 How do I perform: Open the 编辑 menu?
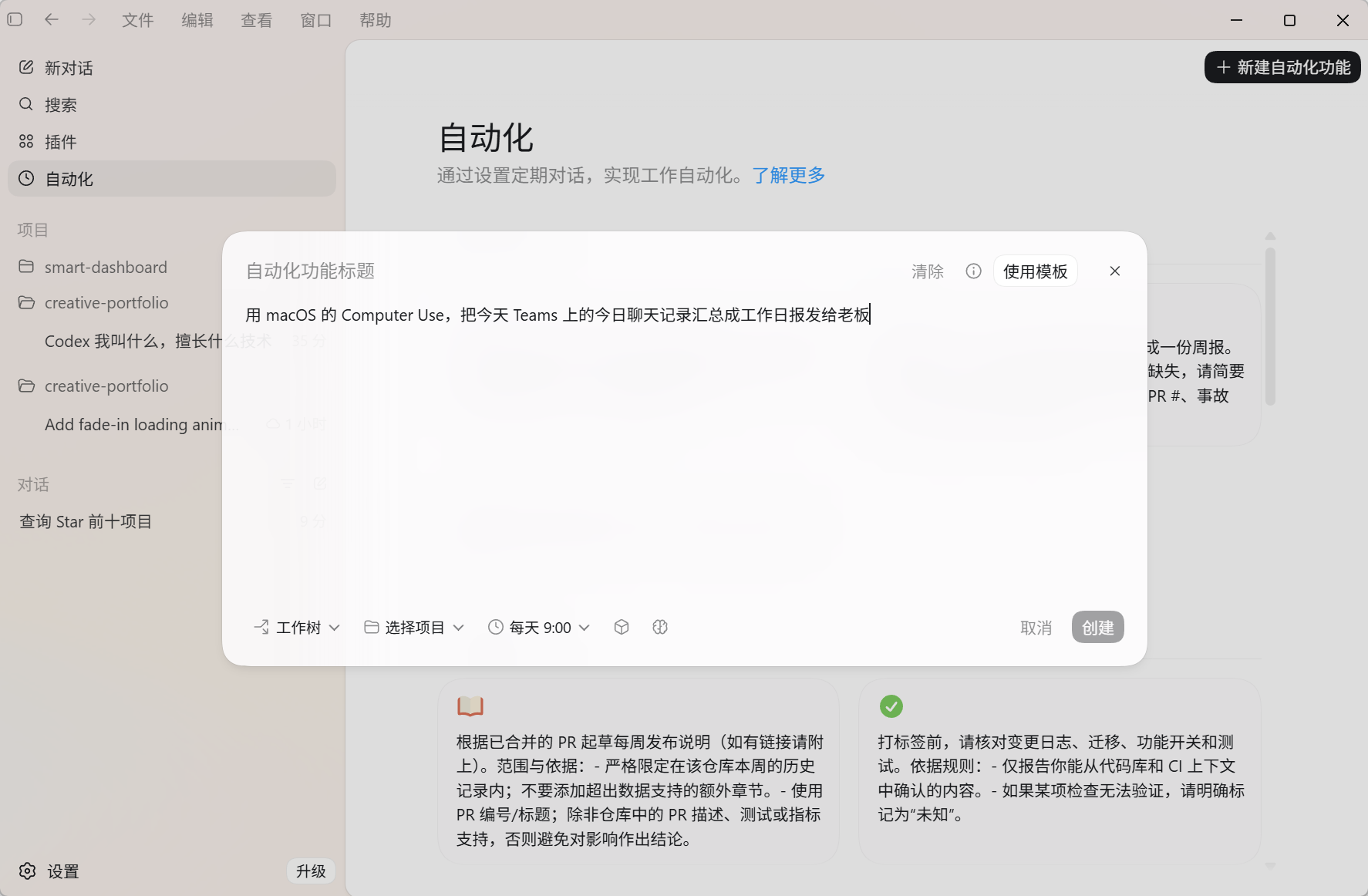click(197, 20)
